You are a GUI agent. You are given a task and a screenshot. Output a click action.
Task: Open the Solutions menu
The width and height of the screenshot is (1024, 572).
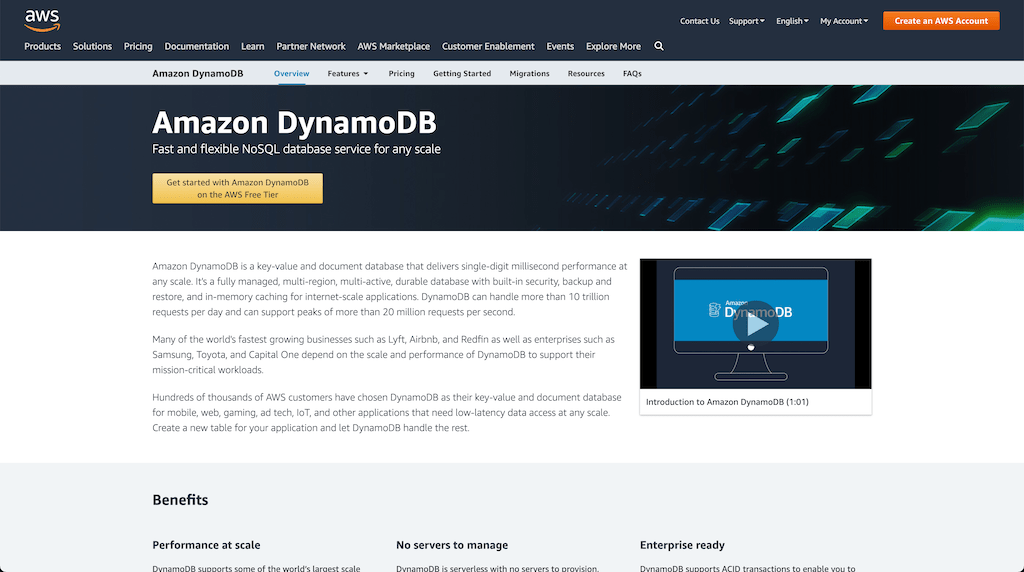click(x=92, y=46)
